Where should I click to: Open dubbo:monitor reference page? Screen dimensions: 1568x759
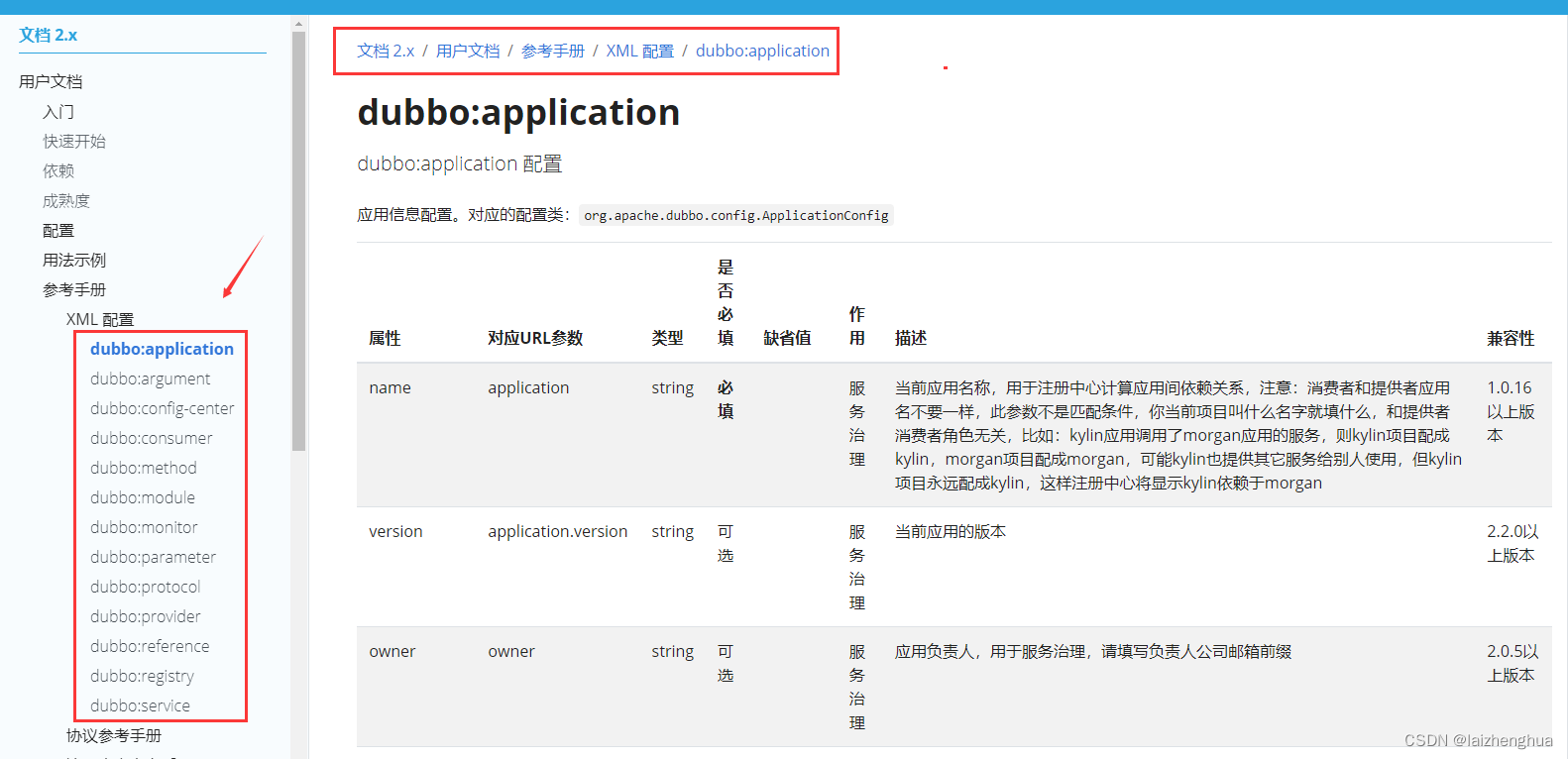tap(144, 527)
